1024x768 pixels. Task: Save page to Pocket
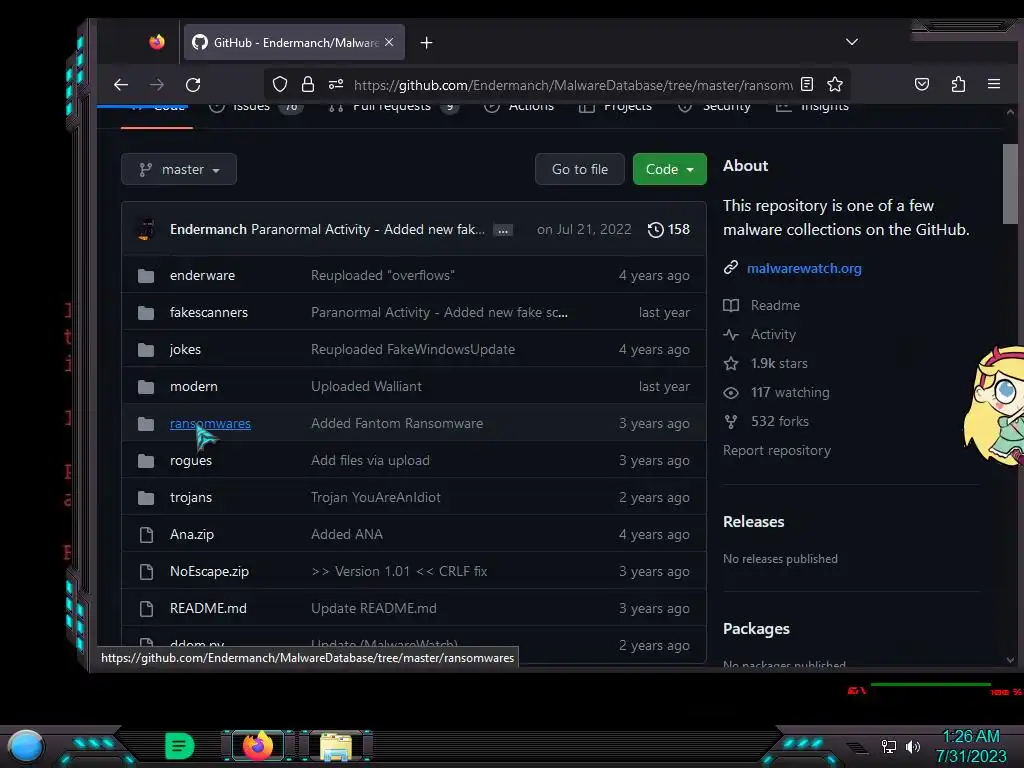[921, 84]
